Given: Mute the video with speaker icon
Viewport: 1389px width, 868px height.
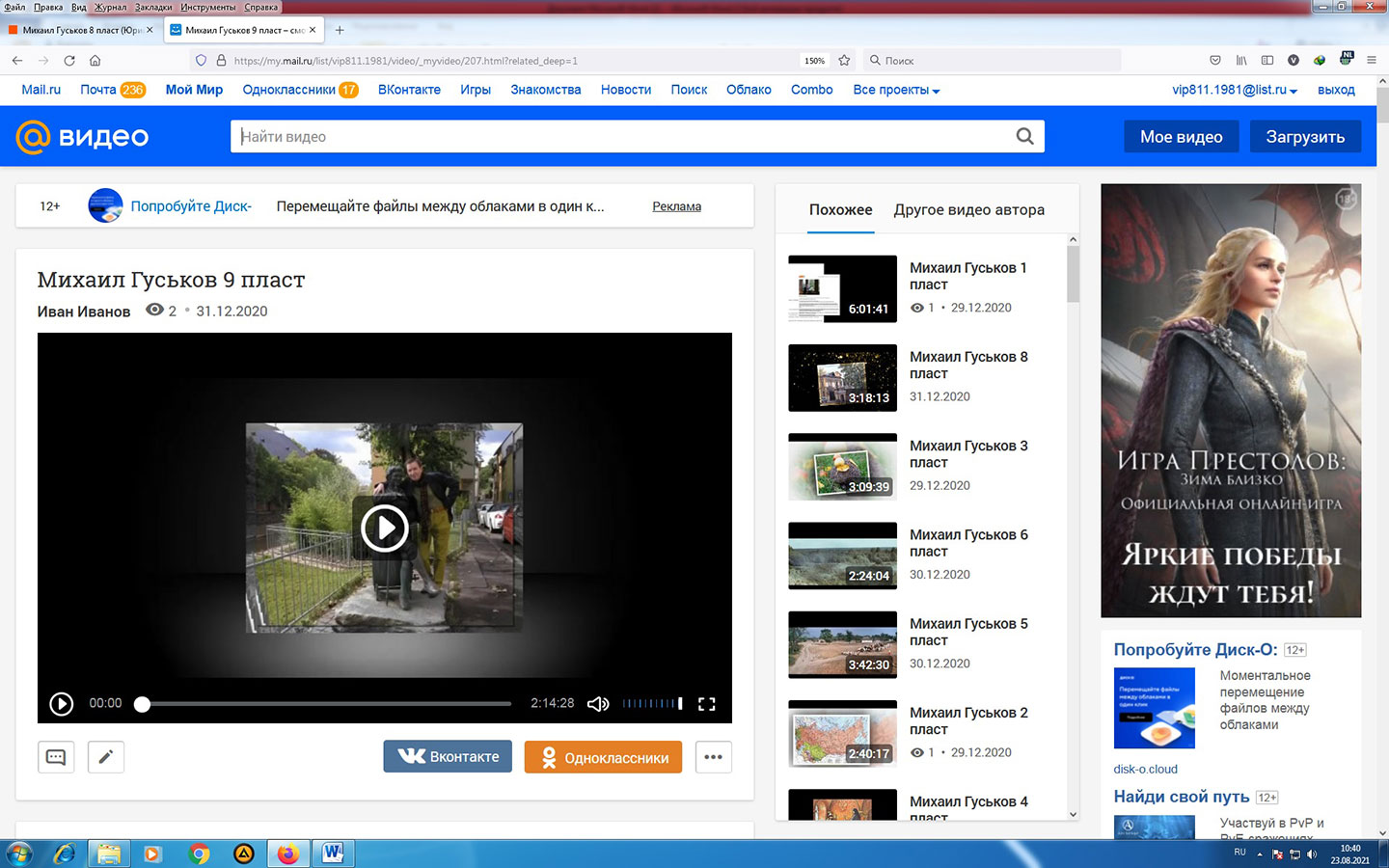Looking at the screenshot, I should click(598, 704).
